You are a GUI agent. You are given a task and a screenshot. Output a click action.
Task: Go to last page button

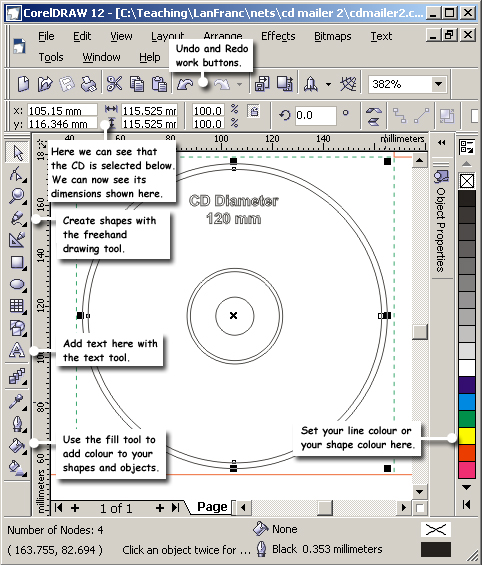click(175, 508)
